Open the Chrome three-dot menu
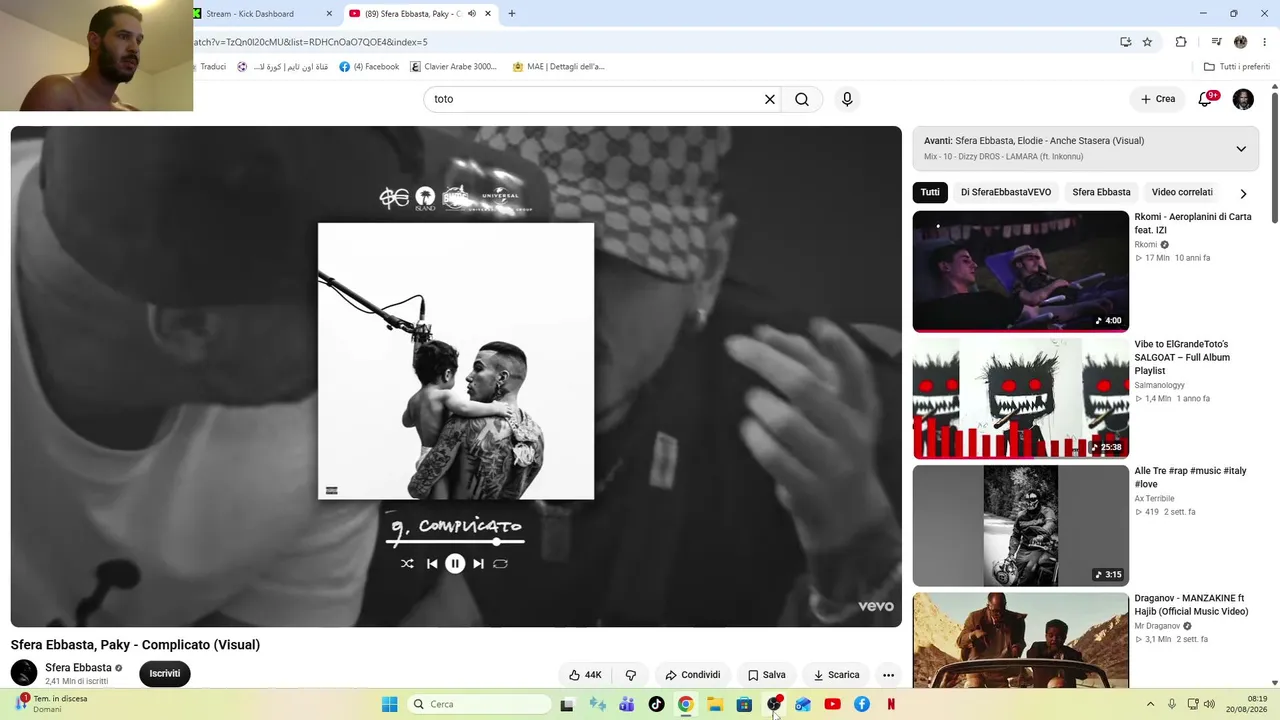Viewport: 1280px width, 720px height. point(1264,42)
